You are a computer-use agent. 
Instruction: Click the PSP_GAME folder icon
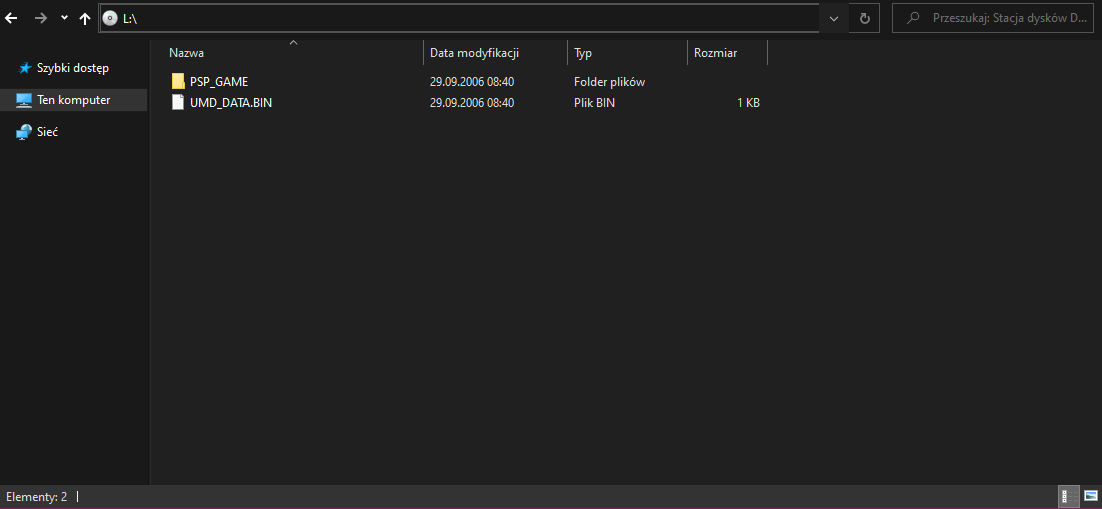pos(178,82)
